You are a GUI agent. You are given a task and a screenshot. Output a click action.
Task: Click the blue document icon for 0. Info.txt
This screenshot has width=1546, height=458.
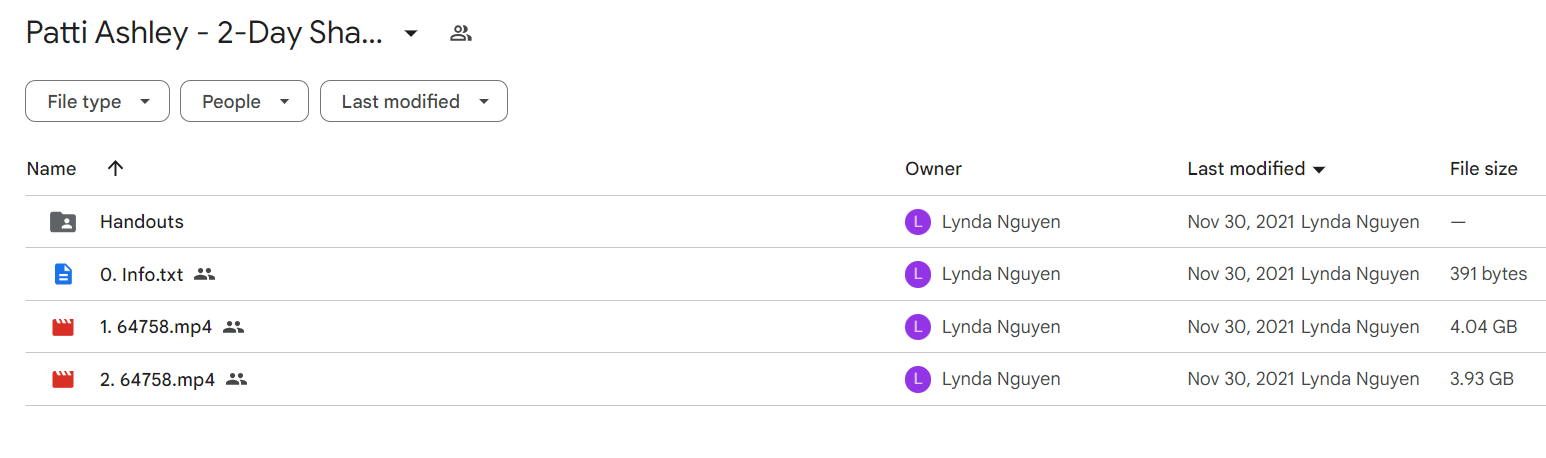[63, 274]
